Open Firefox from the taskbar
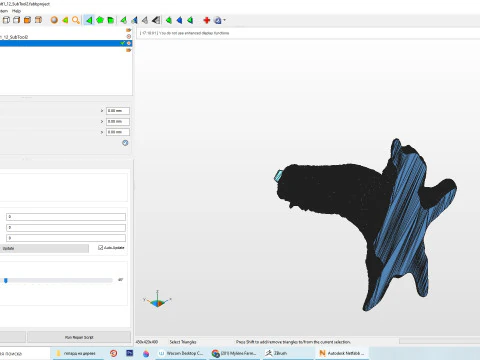 [x=146, y=353]
